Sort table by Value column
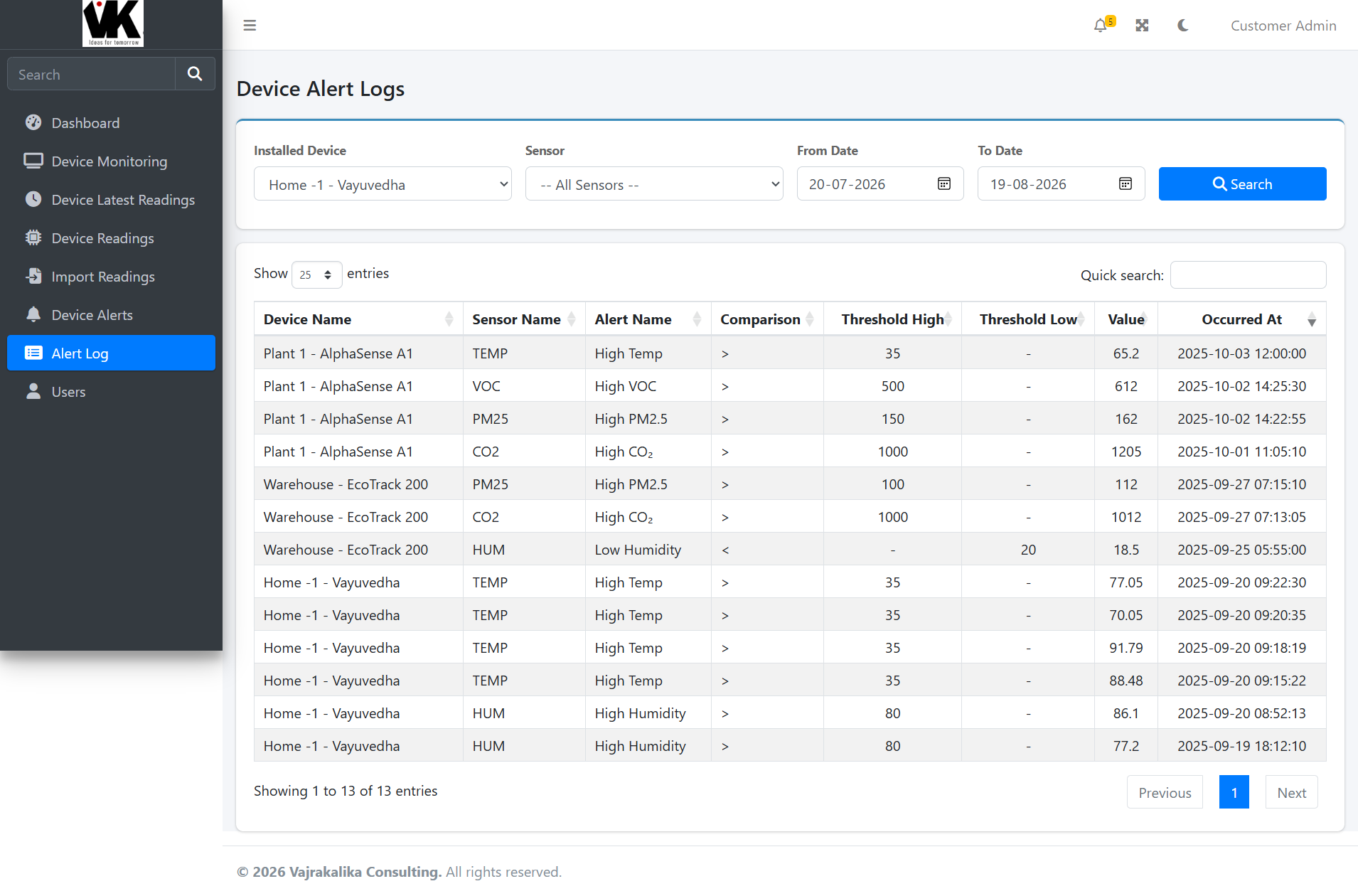The width and height of the screenshot is (1358, 896). pos(1126,319)
